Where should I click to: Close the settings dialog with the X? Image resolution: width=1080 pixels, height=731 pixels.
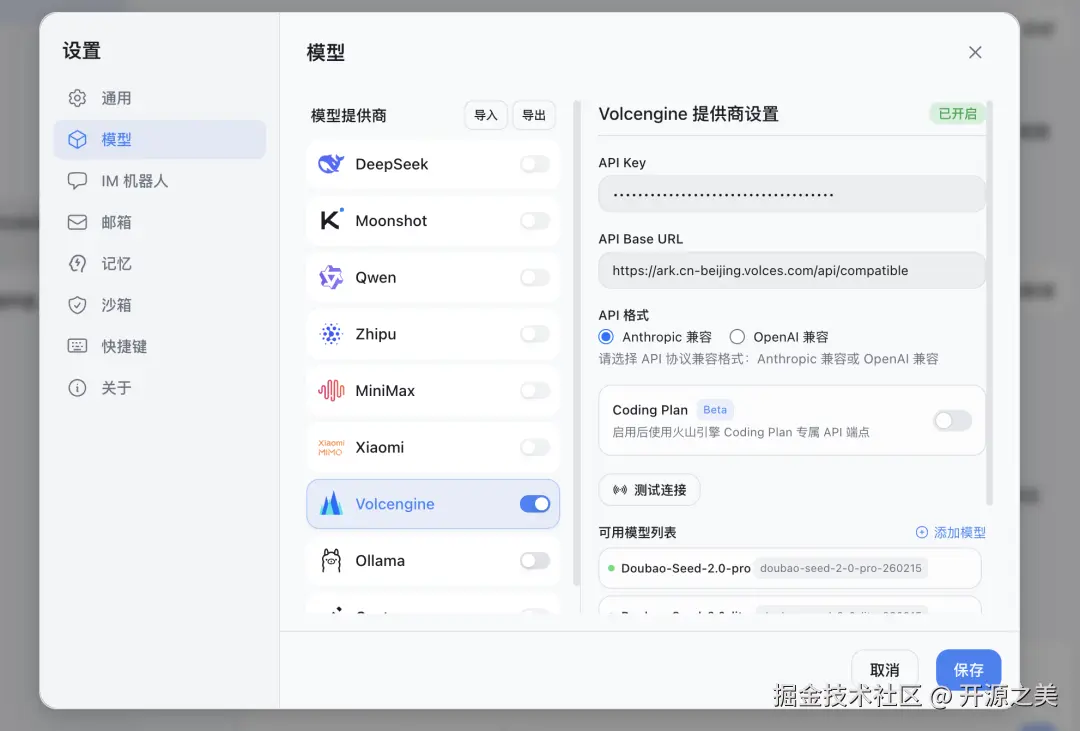975,52
